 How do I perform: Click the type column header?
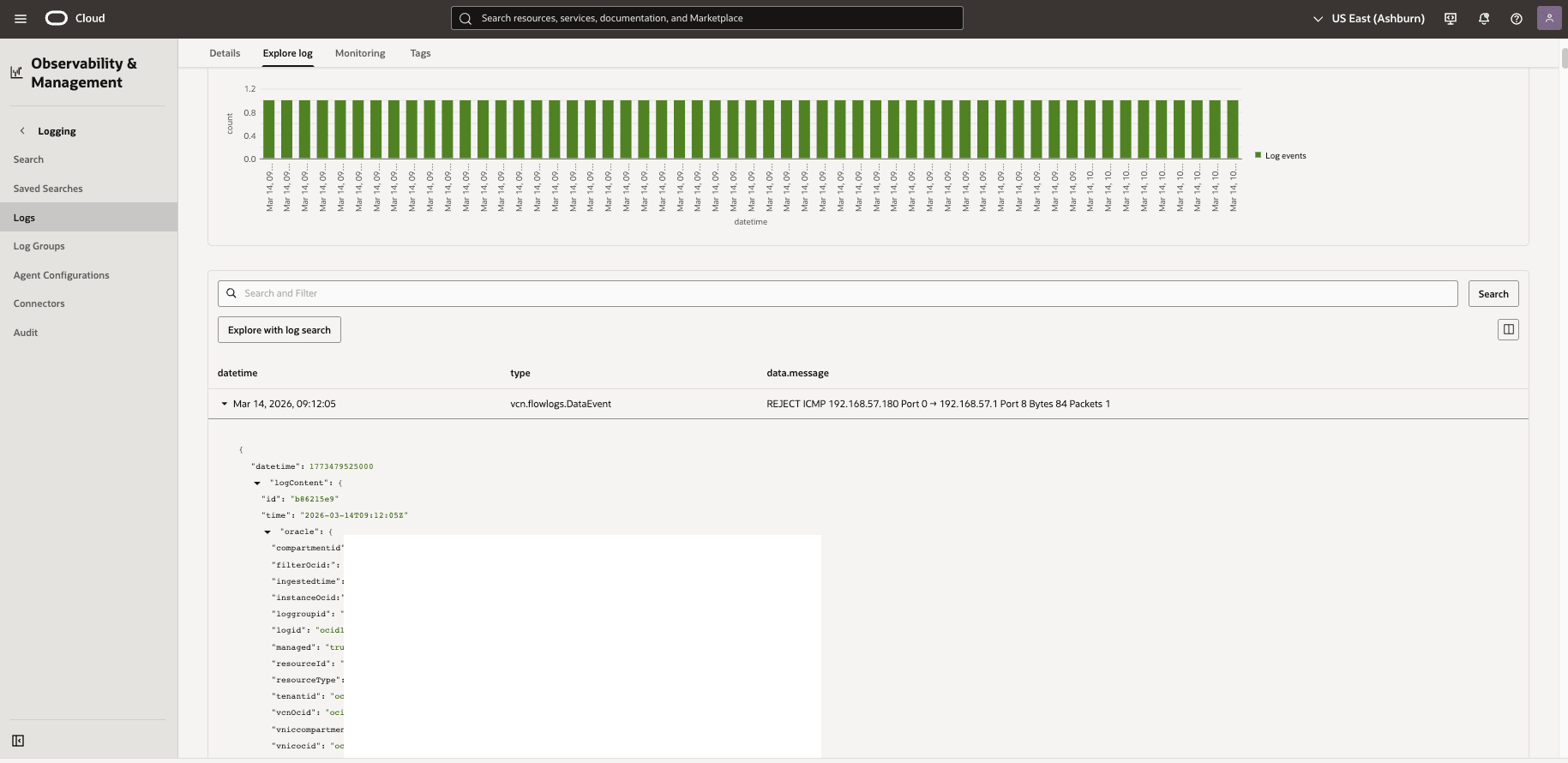pos(520,373)
